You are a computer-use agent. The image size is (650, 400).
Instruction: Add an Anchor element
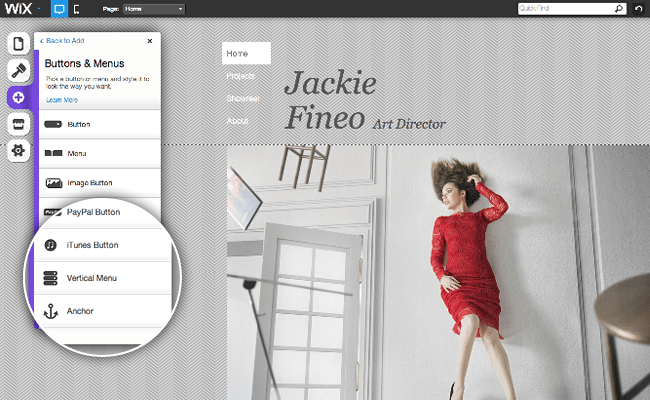pos(102,311)
